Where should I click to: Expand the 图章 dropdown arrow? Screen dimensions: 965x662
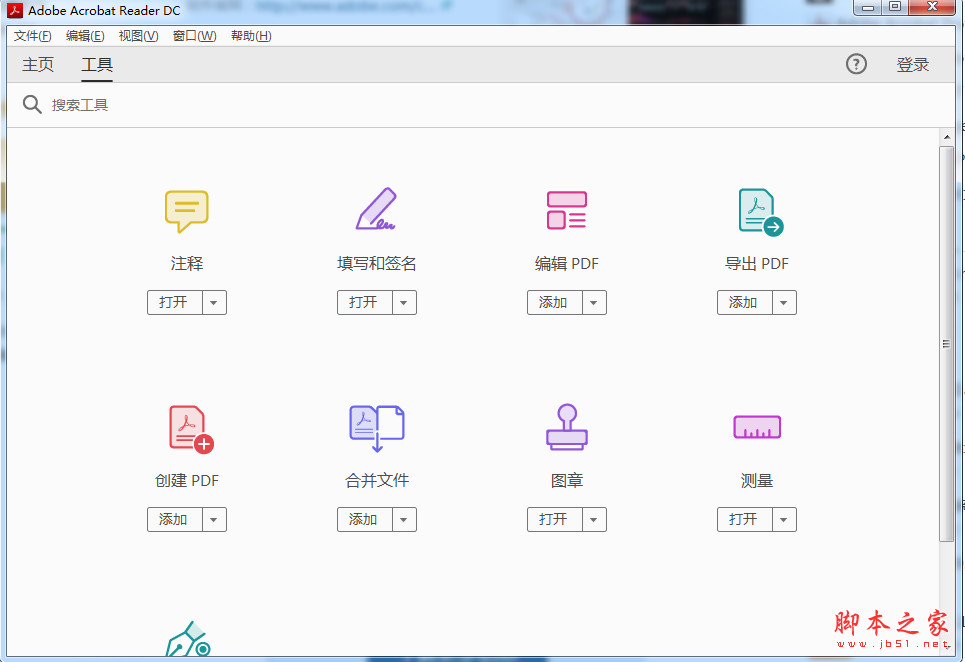(x=595, y=520)
